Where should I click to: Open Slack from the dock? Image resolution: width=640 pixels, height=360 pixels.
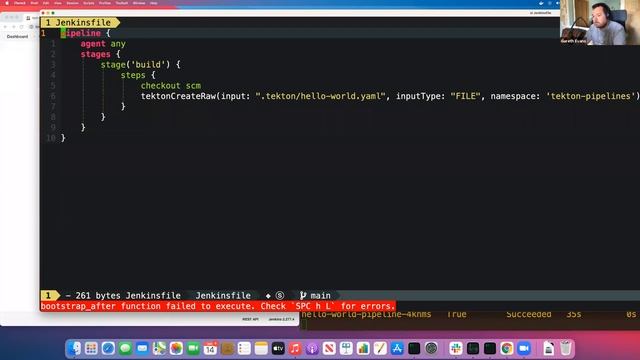456,349
